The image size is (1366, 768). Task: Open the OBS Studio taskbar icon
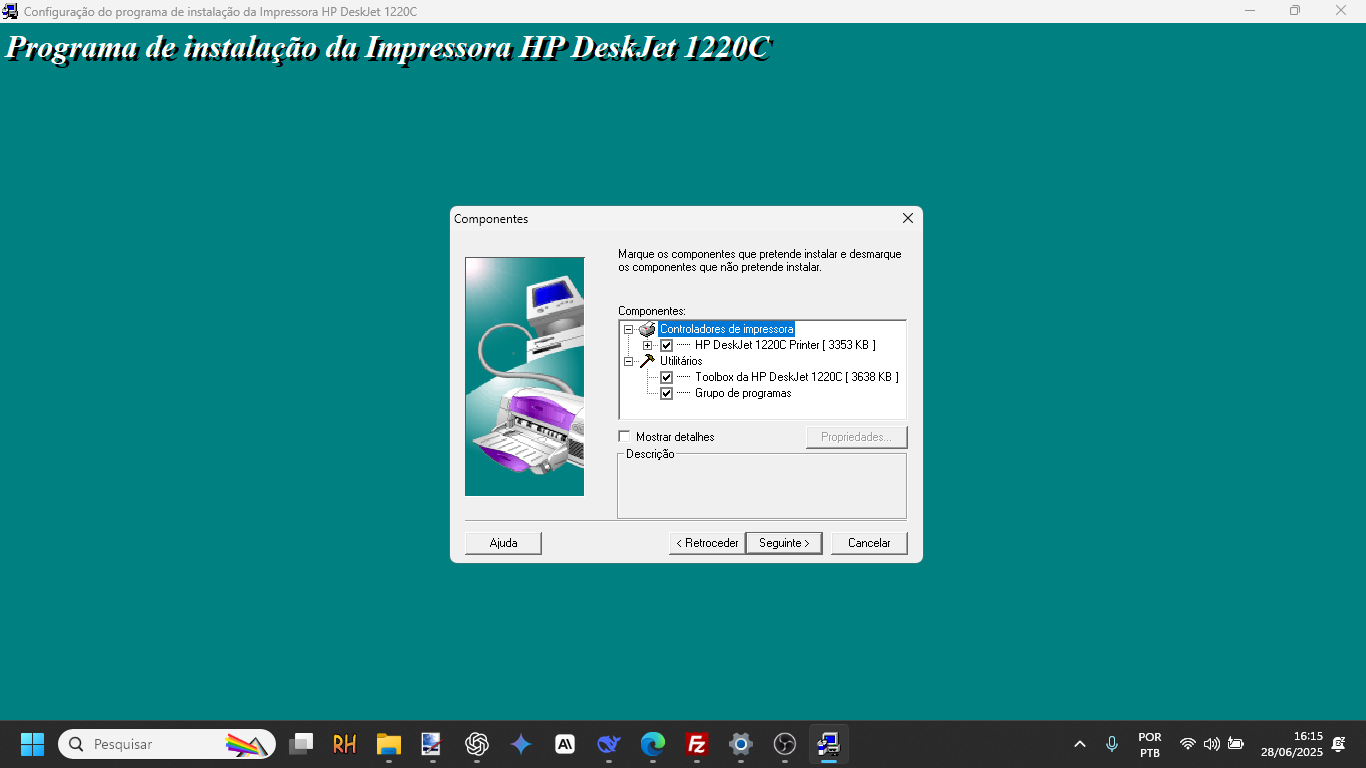pyautogui.click(x=785, y=744)
